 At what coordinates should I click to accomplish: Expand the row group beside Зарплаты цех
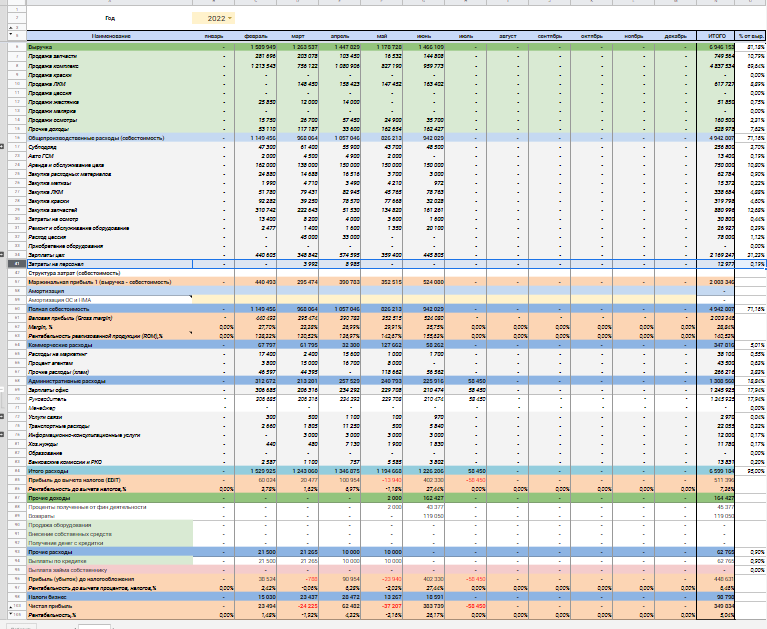2,255
